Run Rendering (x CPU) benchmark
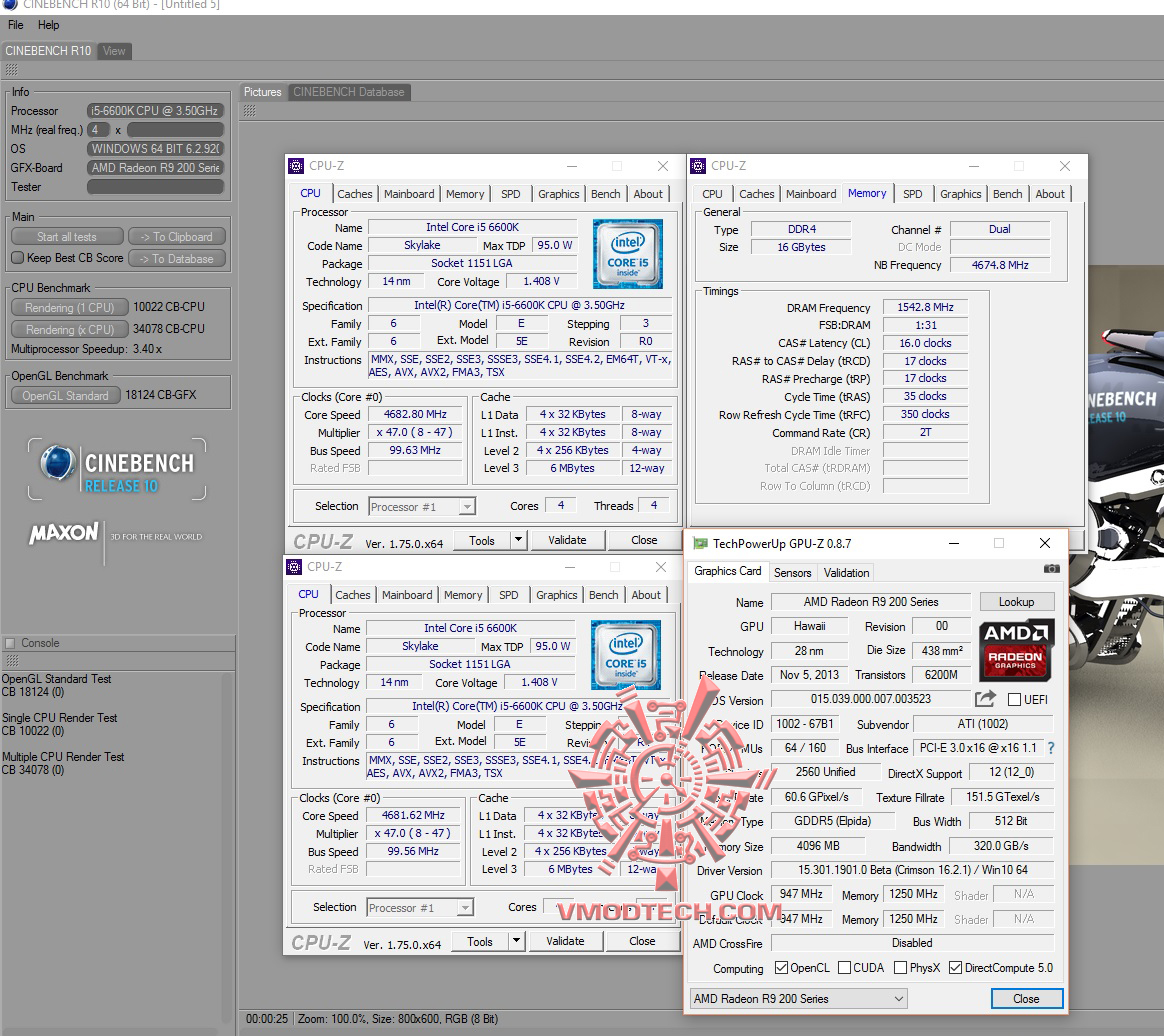This screenshot has width=1164, height=1036. pyautogui.click(x=69, y=329)
